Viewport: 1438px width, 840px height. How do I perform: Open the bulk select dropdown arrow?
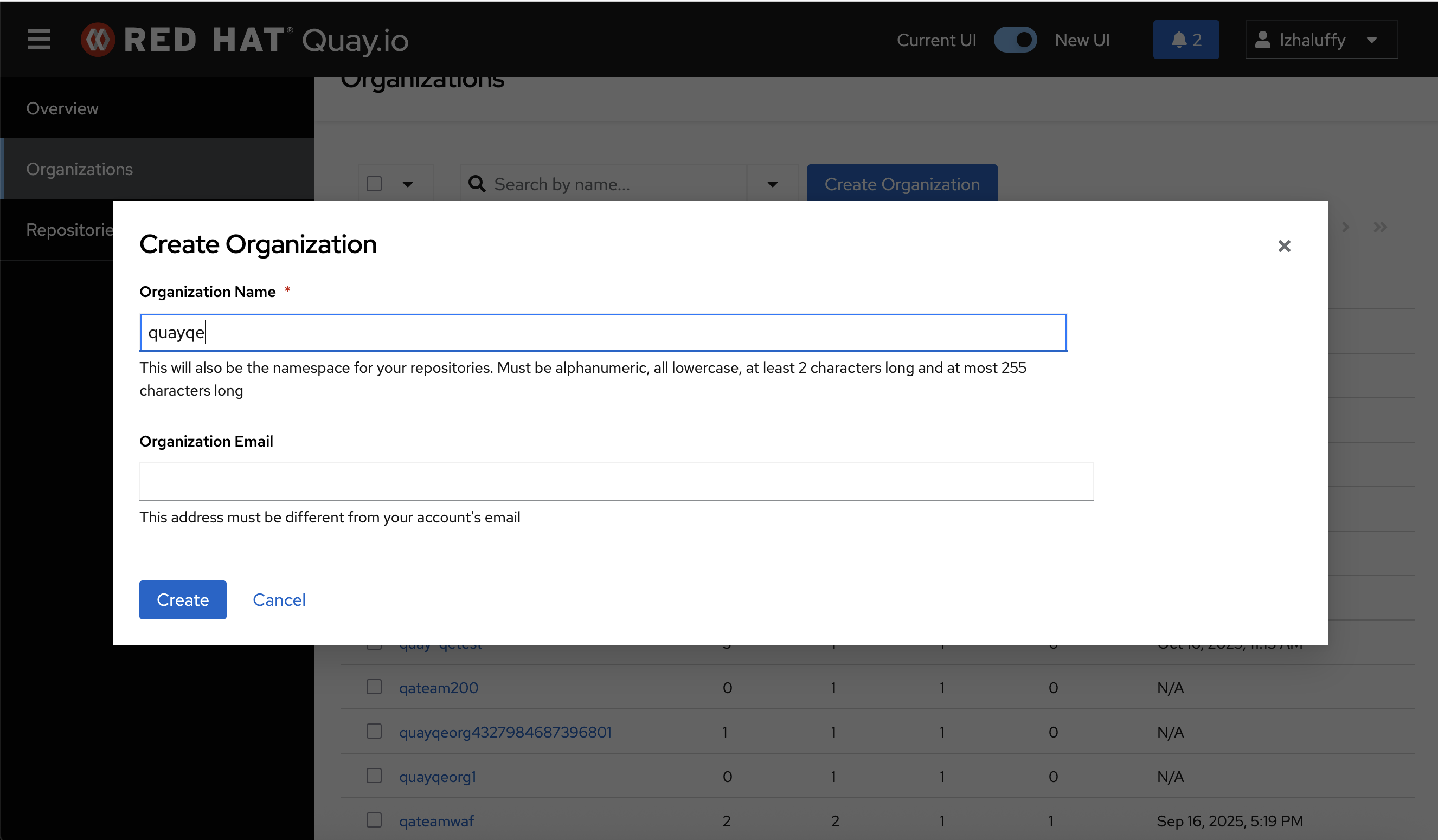(407, 184)
